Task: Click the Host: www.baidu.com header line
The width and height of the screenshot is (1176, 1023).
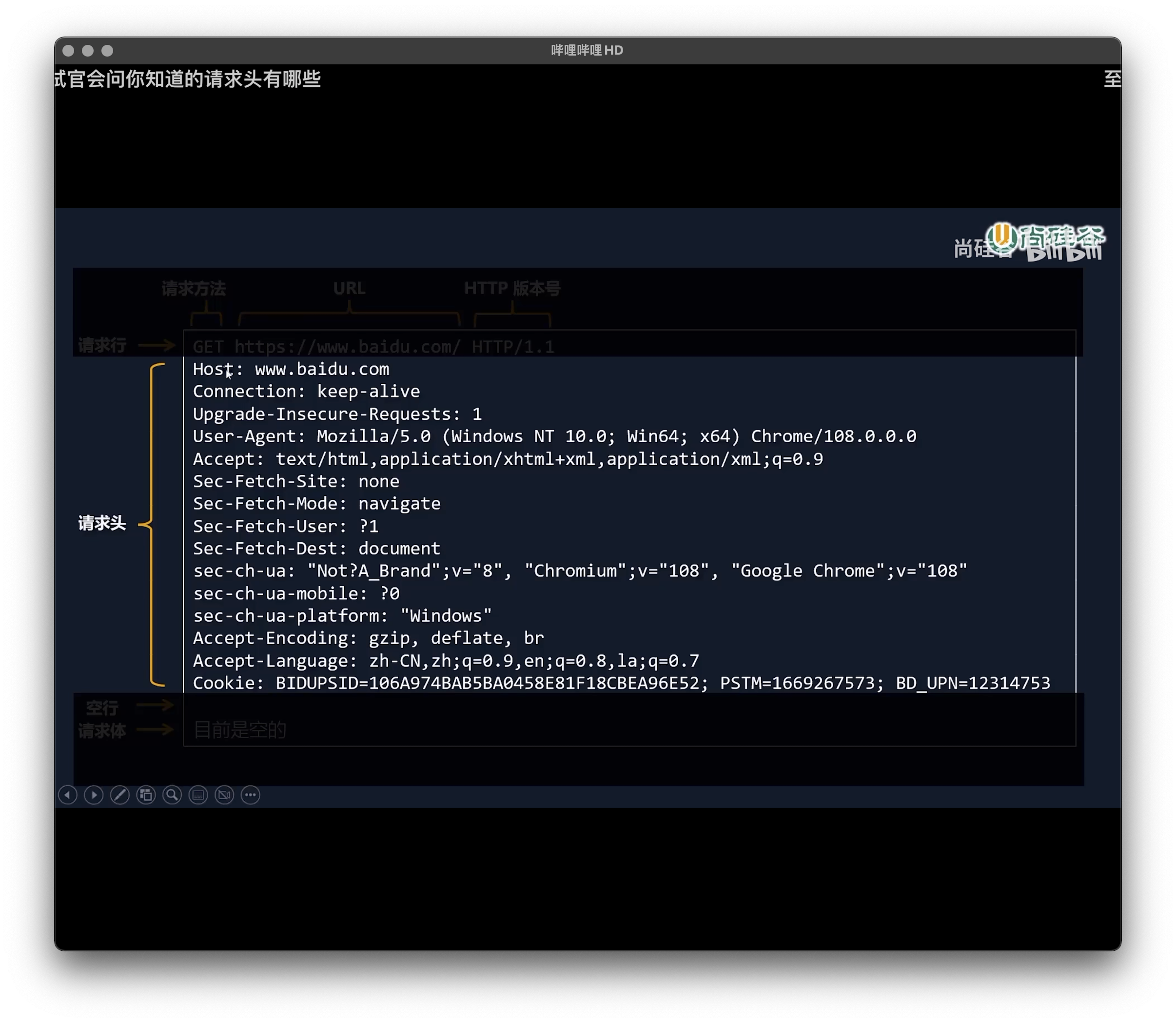Action: click(291, 369)
